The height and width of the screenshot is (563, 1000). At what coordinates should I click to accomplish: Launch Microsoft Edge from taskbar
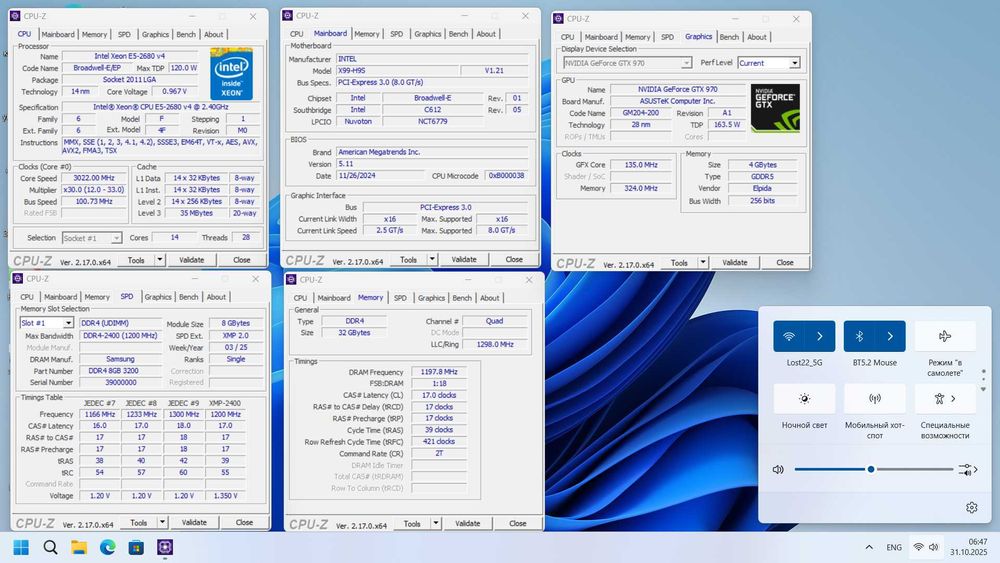(x=108, y=547)
